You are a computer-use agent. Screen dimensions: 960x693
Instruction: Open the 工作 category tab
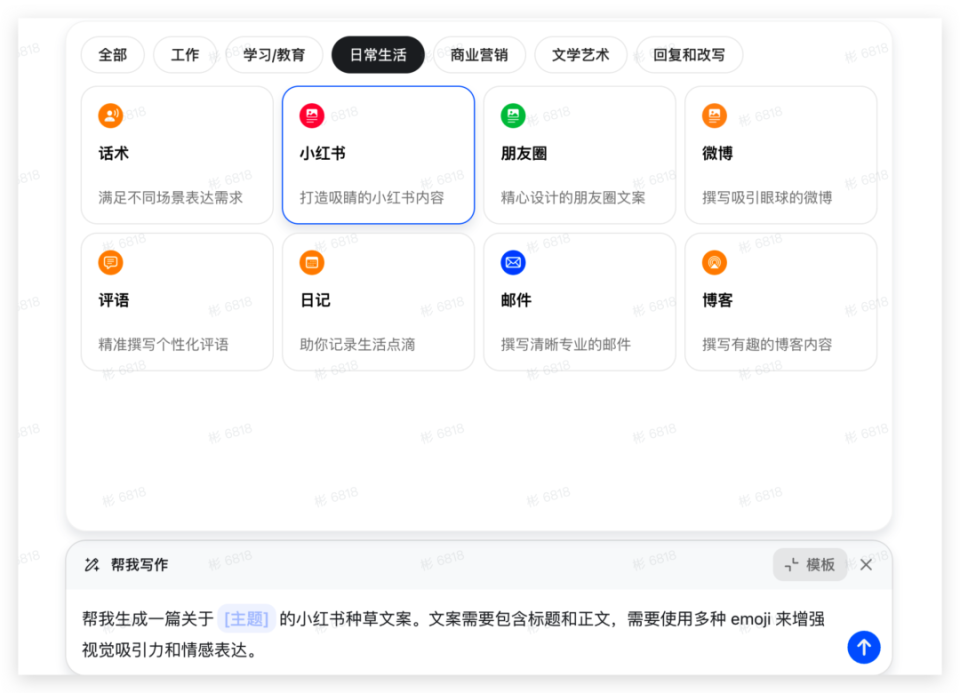point(184,55)
